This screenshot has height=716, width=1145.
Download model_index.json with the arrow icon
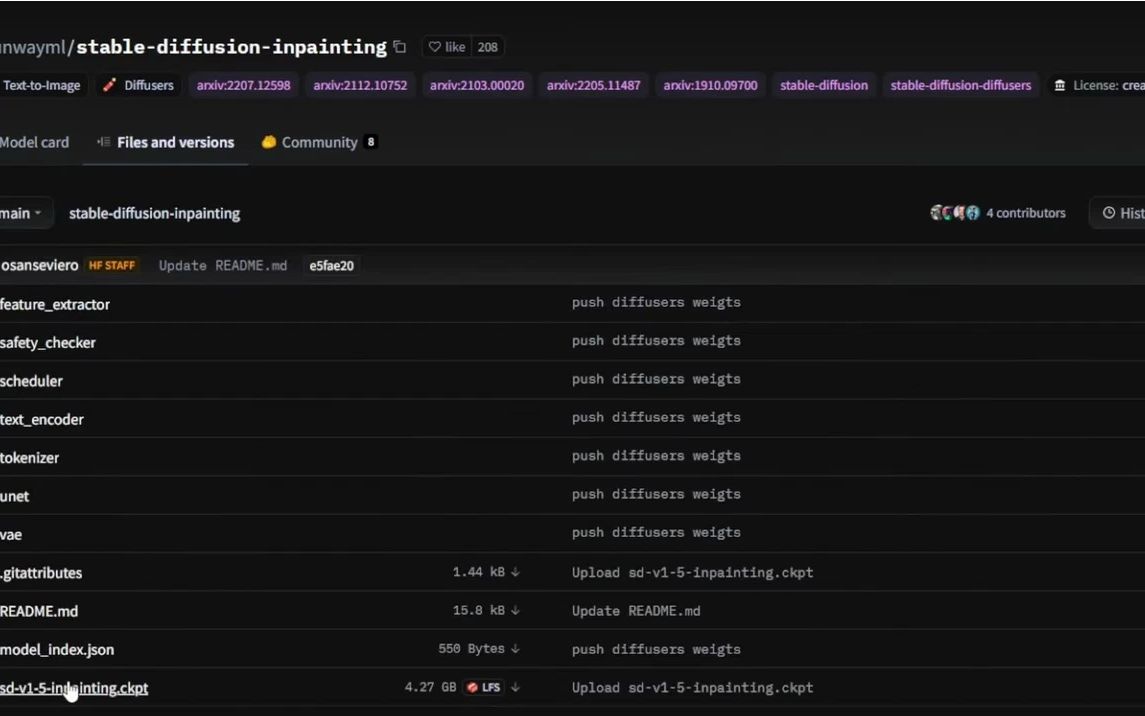(x=516, y=649)
